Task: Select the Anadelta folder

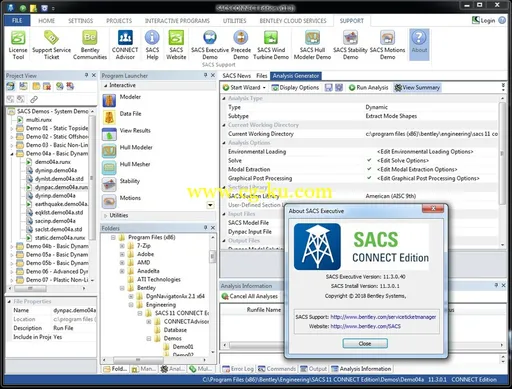Action: point(148,271)
